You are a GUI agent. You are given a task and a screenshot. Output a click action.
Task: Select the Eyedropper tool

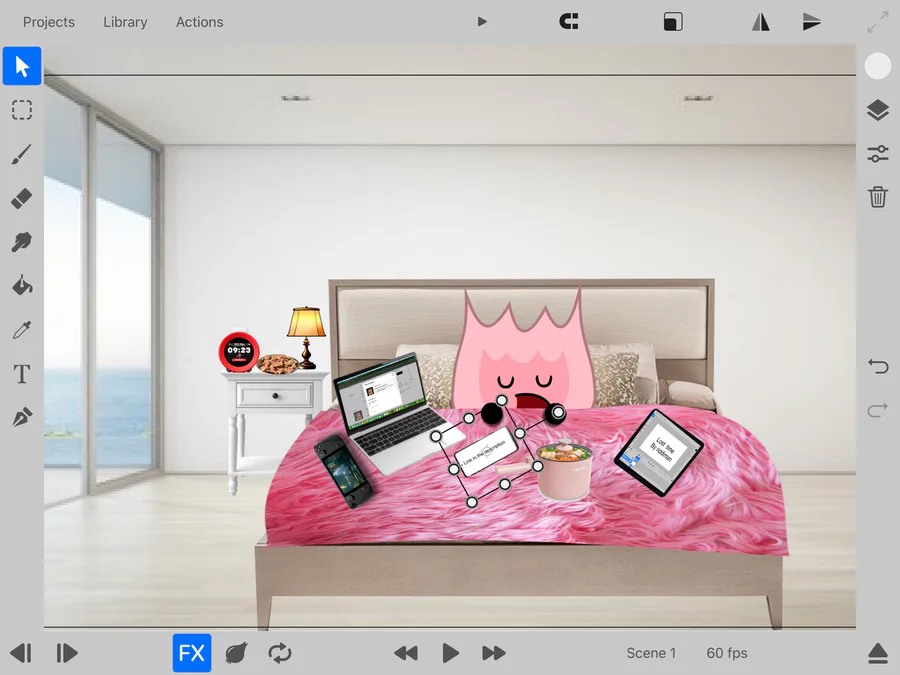22,329
